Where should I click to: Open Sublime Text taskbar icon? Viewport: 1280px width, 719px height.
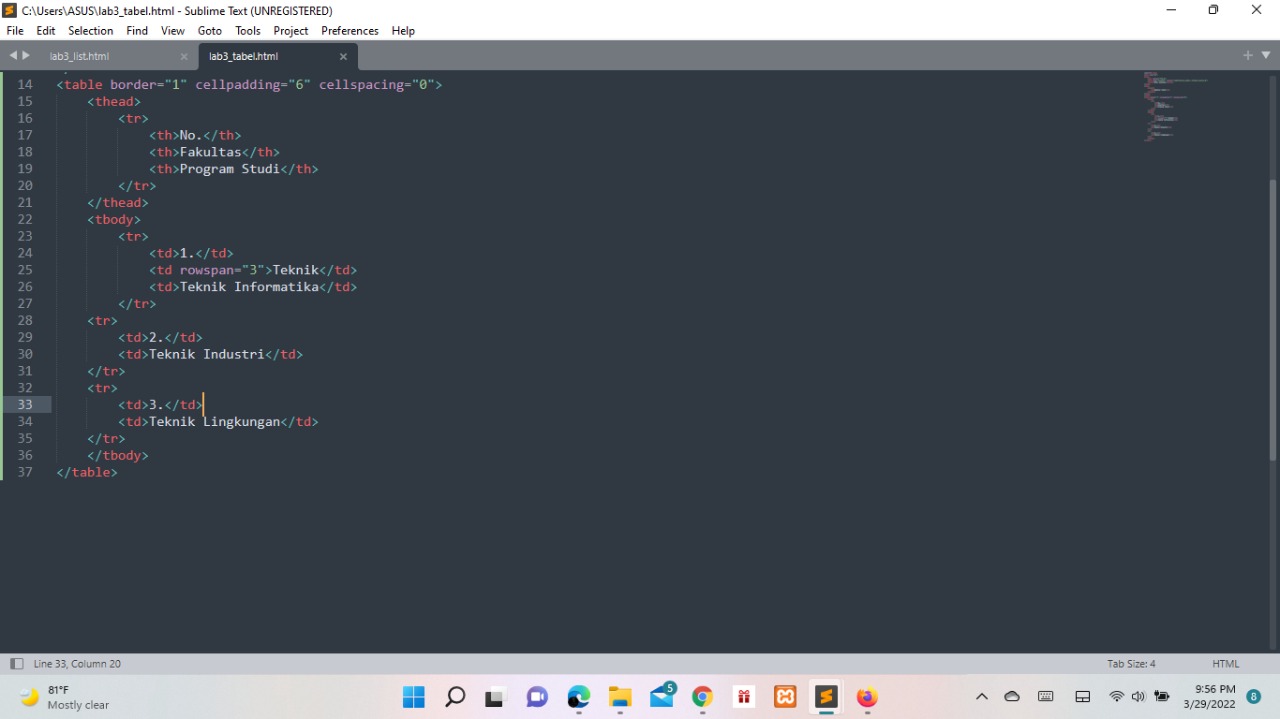click(x=826, y=697)
